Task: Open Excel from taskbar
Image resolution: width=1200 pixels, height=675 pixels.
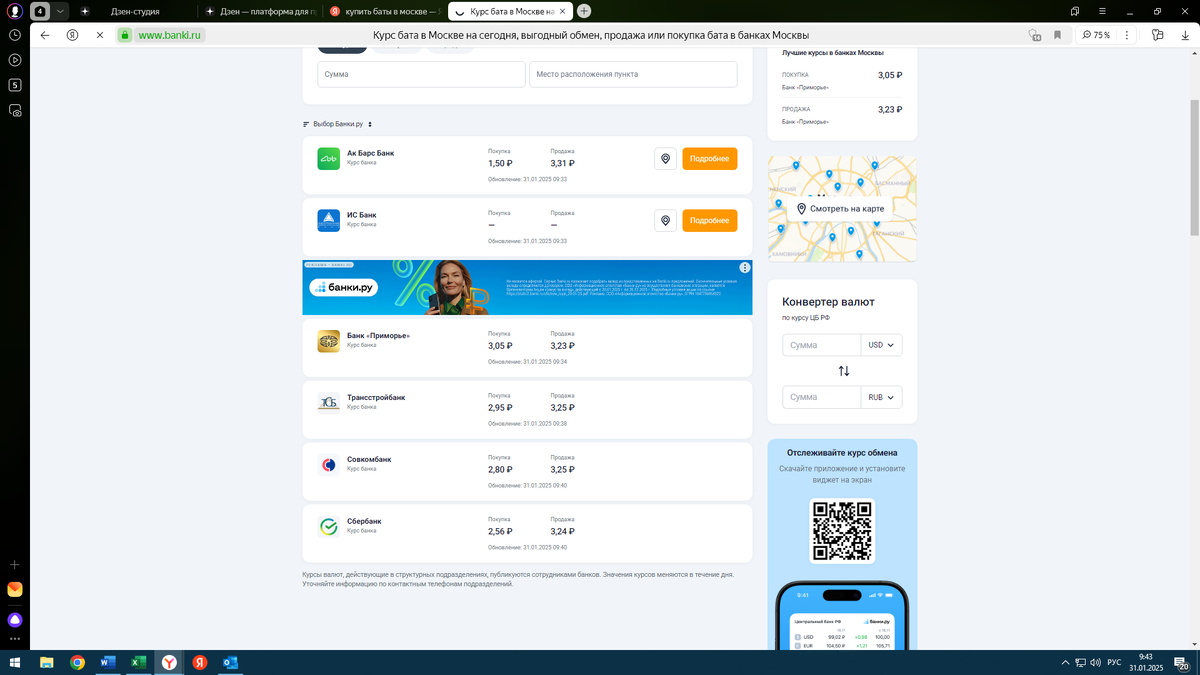Action: pyautogui.click(x=139, y=662)
